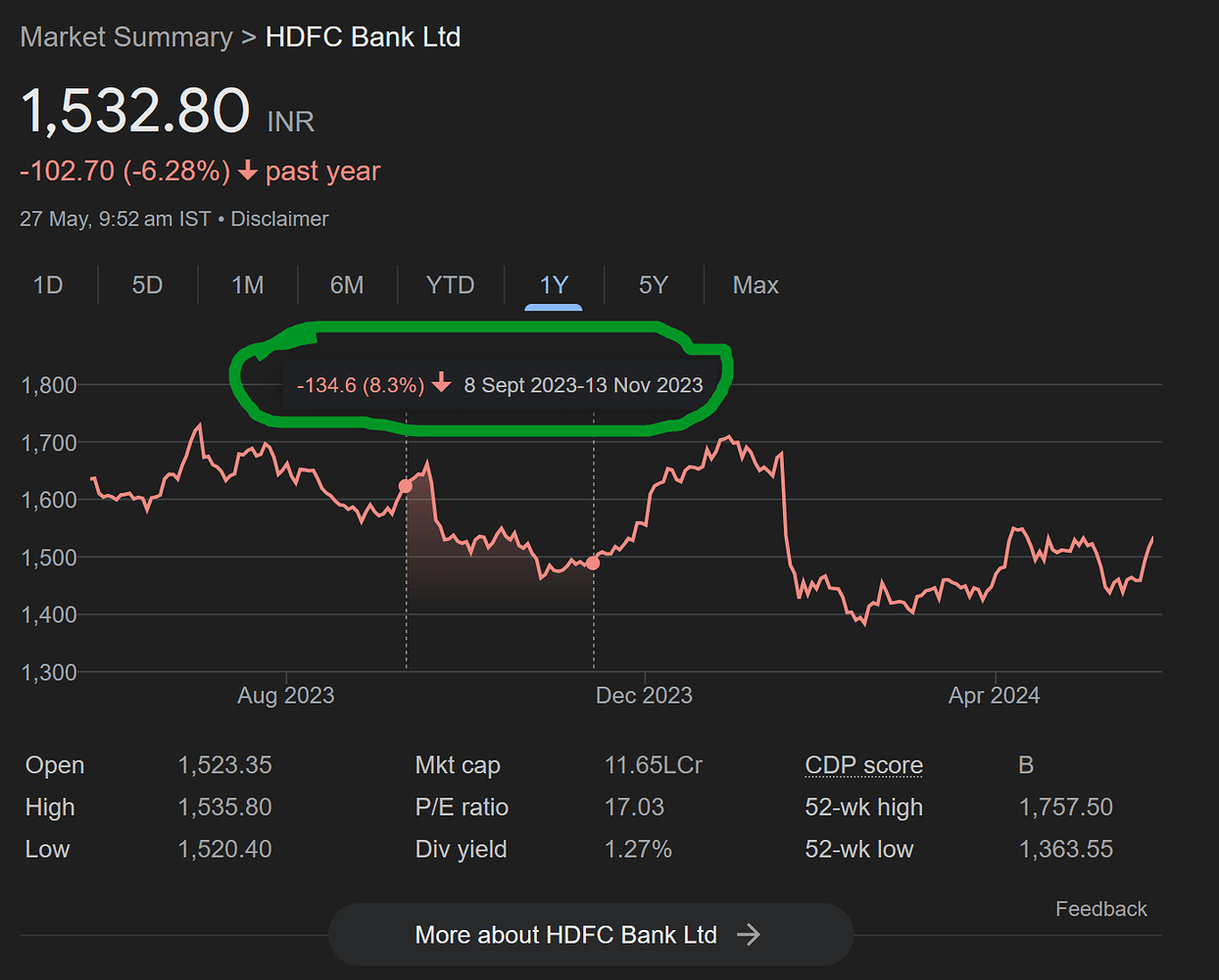
Task: Switch to the 1D time range tab
Action: pyautogui.click(x=48, y=285)
